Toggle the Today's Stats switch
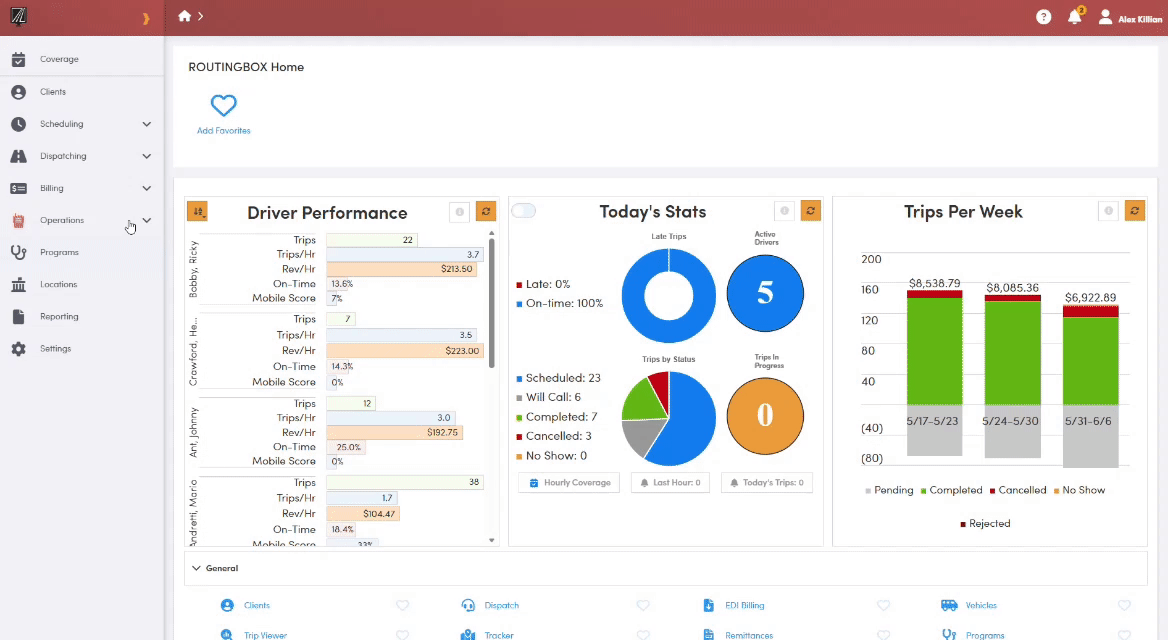Image resolution: width=1168 pixels, height=640 pixels. [x=524, y=211]
